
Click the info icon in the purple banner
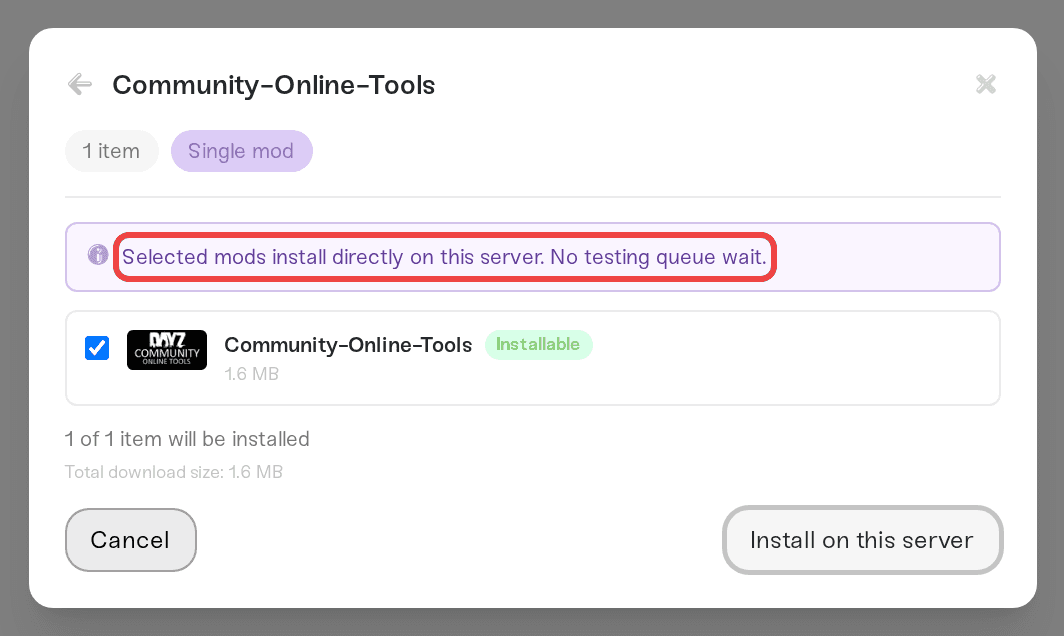[x=98, y=255]
